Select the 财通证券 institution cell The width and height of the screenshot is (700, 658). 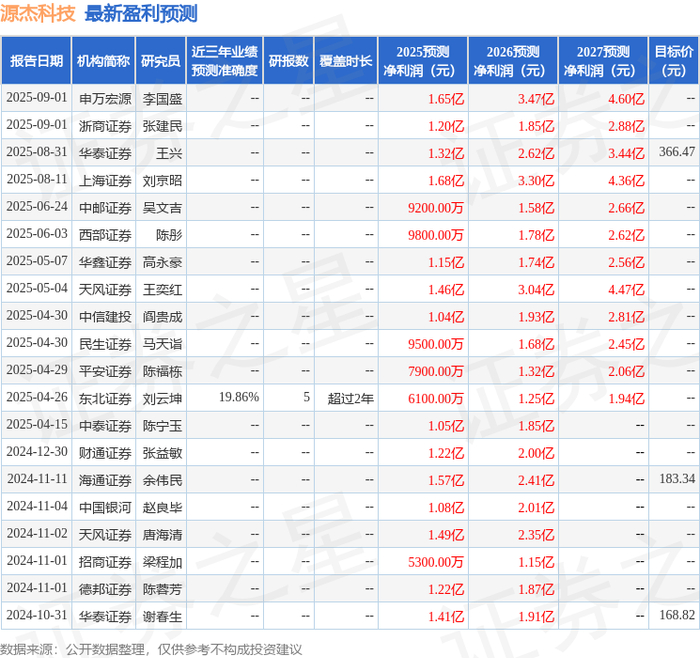coord(105,453)
